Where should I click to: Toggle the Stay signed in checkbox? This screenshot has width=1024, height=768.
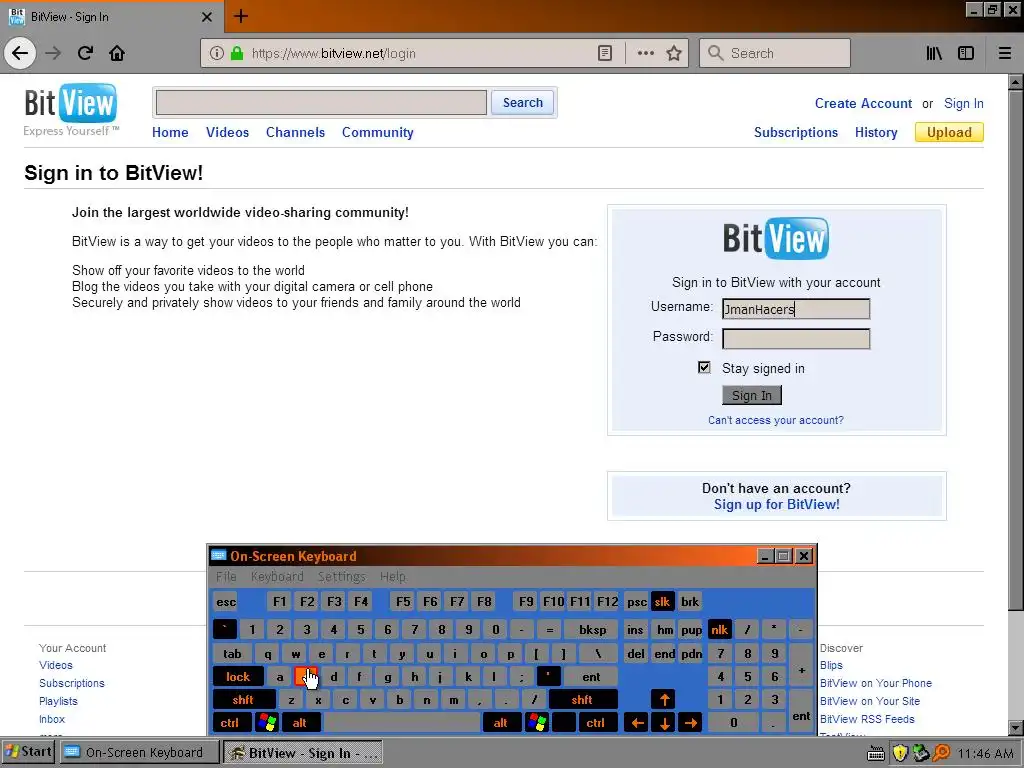pos(704,367)
